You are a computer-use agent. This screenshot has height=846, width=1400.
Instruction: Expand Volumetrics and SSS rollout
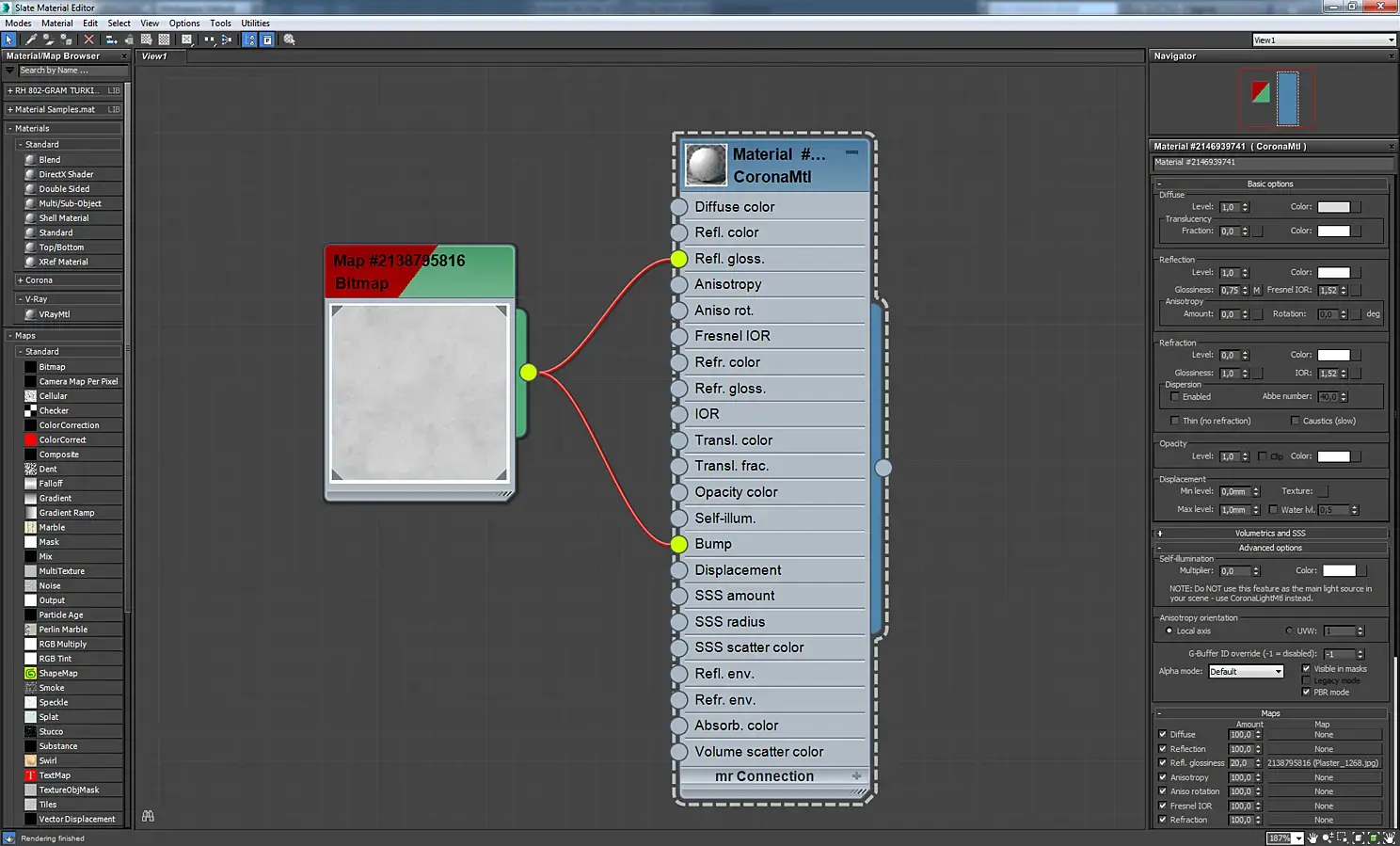click(x=1270, y=533)
